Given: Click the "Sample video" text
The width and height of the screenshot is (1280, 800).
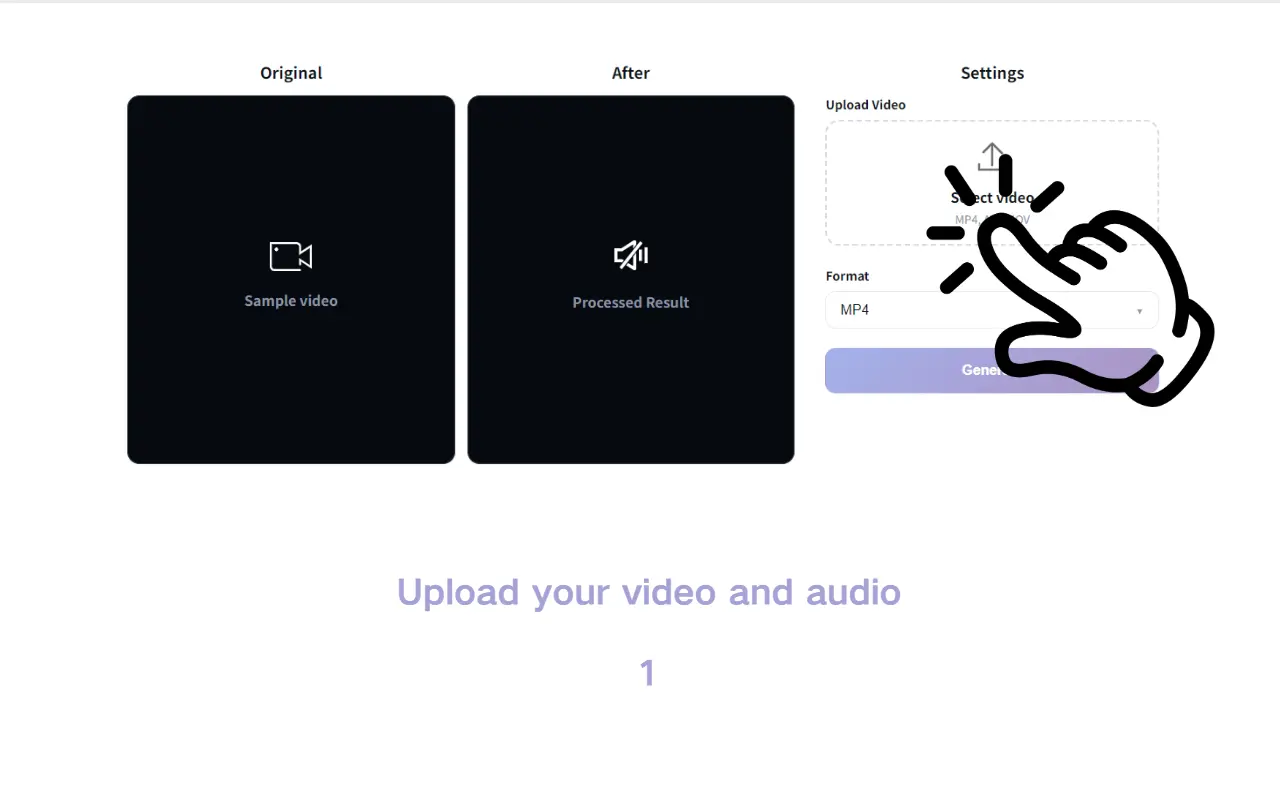Looking at the screenshot, I should [291, 301].
